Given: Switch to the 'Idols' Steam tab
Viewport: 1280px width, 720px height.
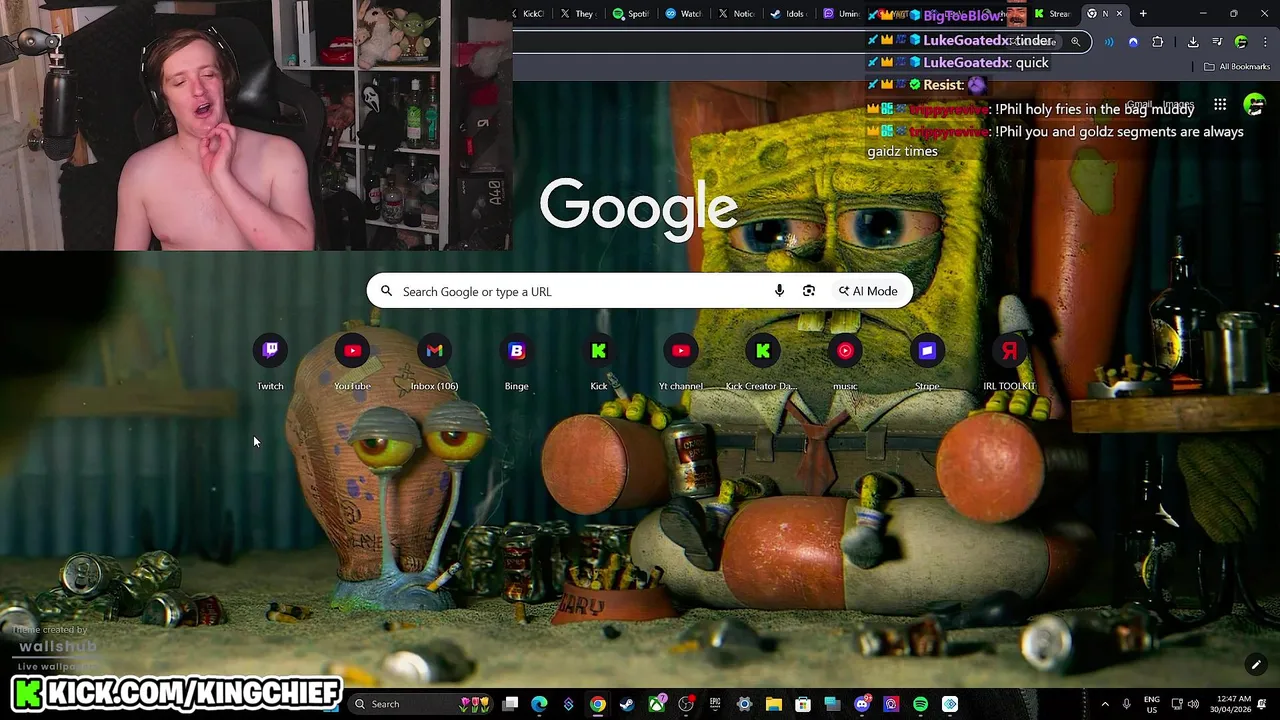Looking at the screenshot, I should point(789,14).
